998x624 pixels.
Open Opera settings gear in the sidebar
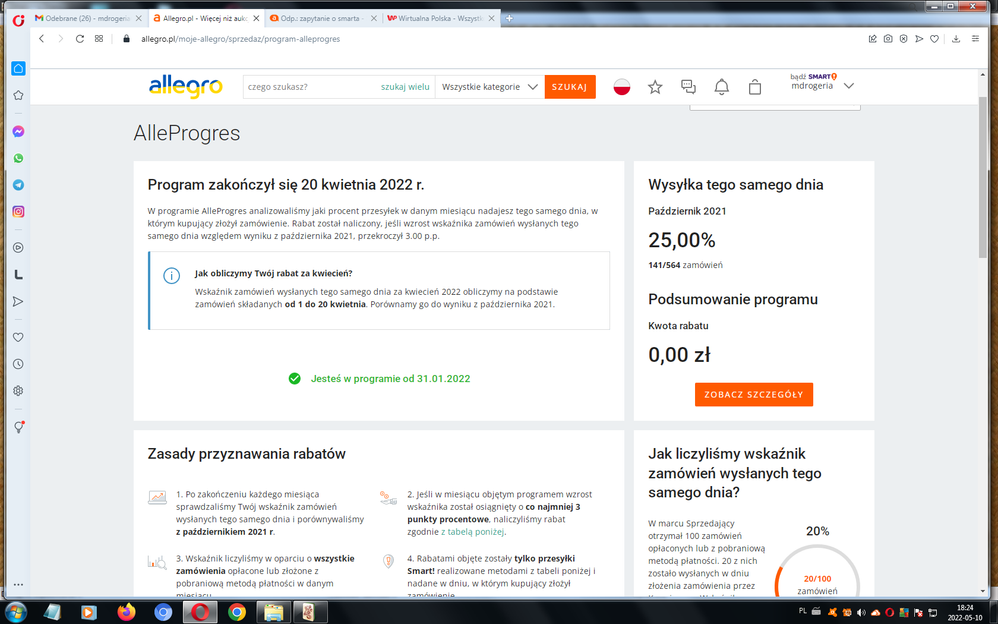[18, 391]
